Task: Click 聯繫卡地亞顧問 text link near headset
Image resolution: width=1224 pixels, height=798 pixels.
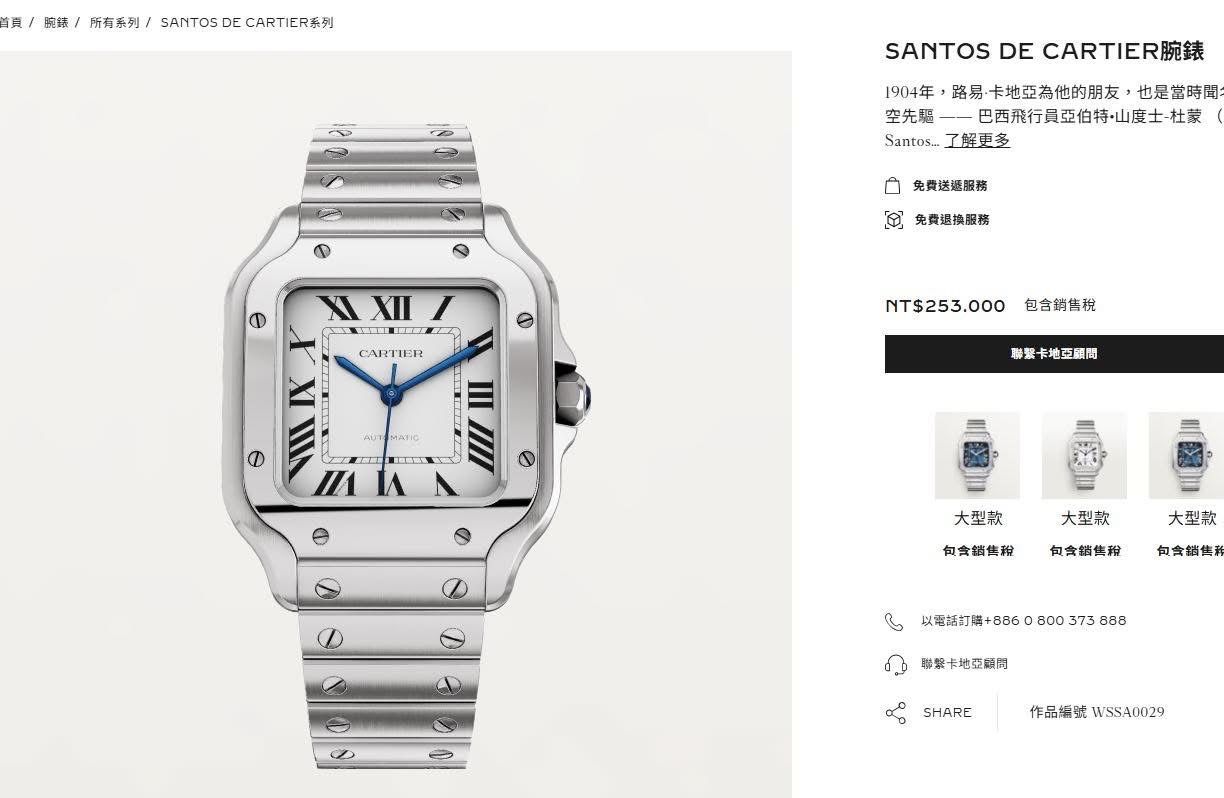Action: (x=964, y=664)
